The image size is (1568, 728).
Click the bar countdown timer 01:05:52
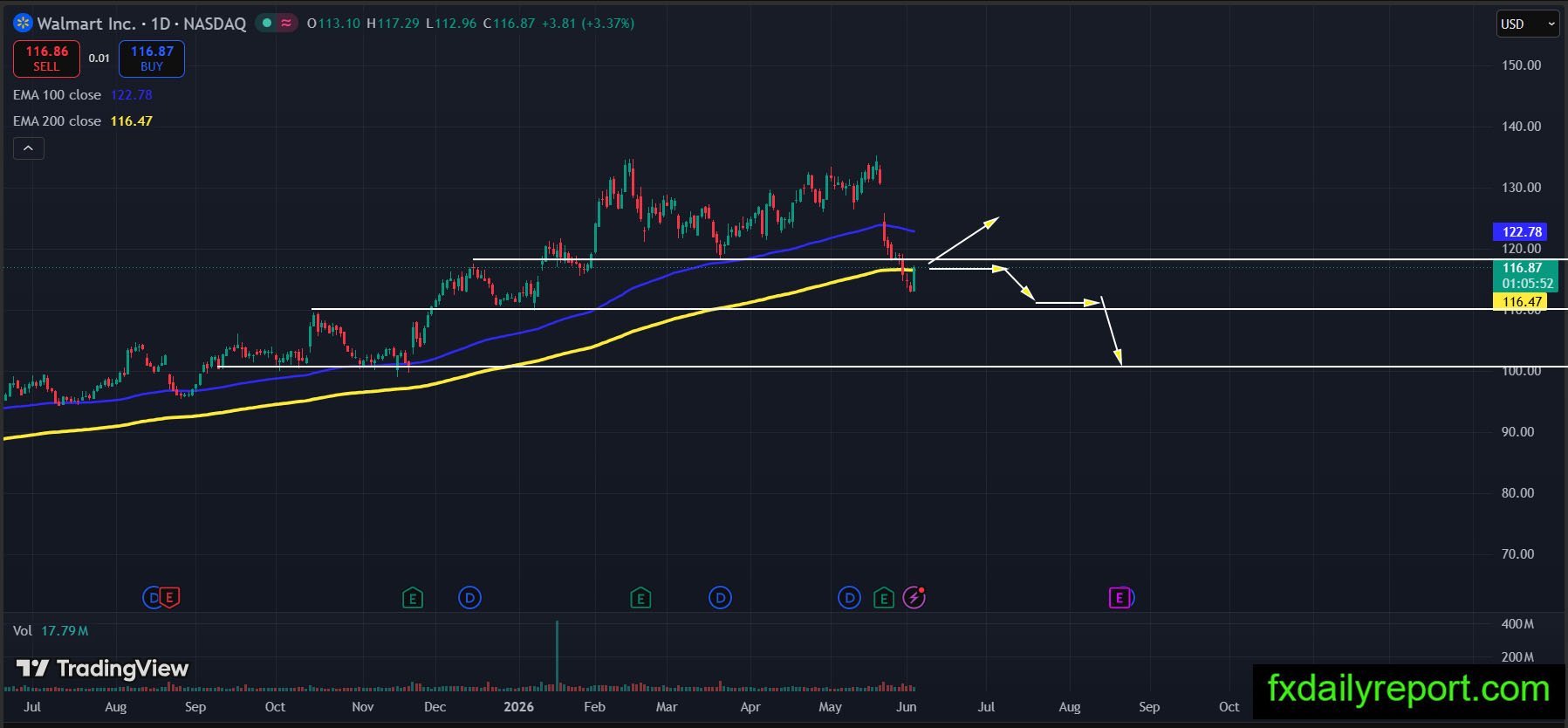point(1527,284)
